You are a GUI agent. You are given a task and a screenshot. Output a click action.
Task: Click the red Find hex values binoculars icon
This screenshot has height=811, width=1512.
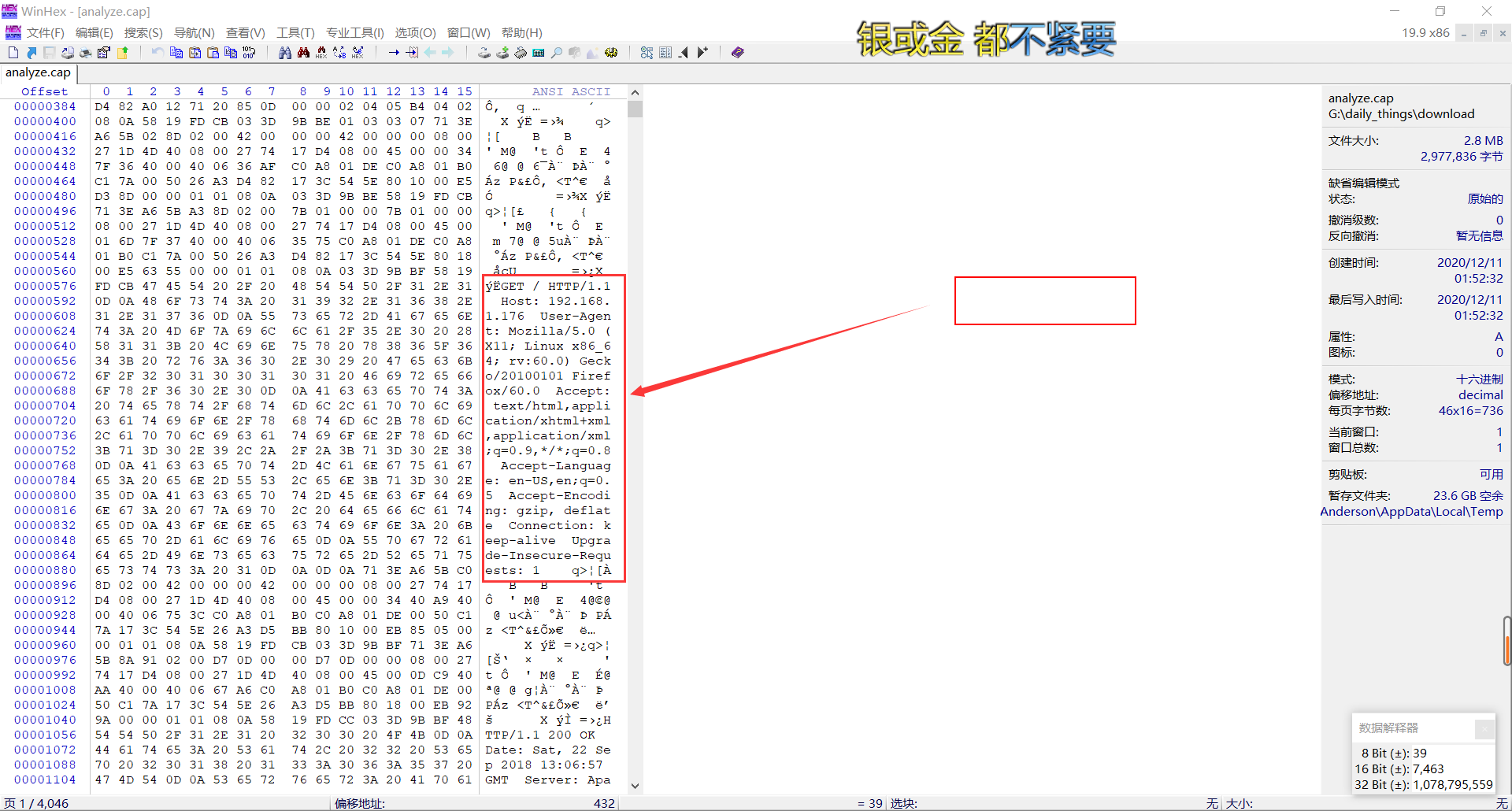(321, 53)
